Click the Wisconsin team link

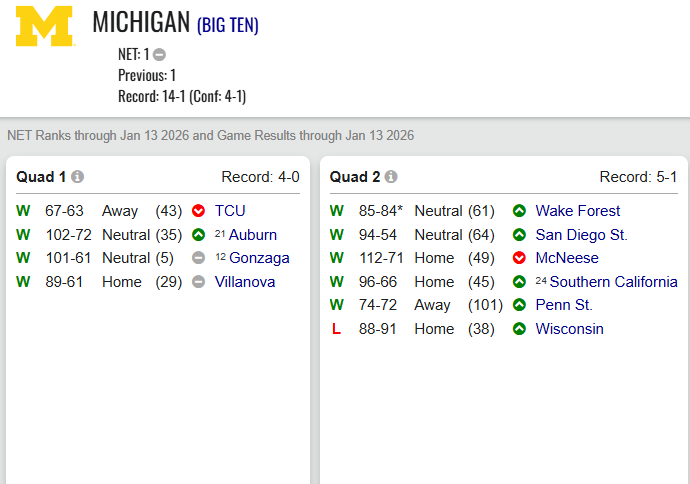[569, 329]
